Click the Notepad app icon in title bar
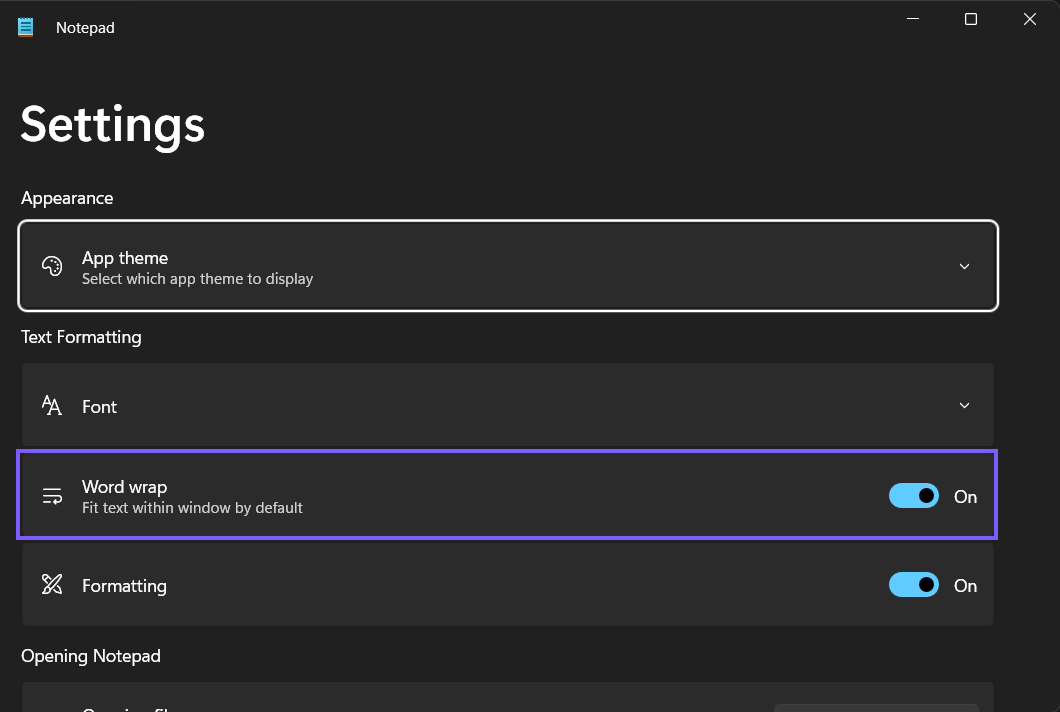 click(25, 27)
